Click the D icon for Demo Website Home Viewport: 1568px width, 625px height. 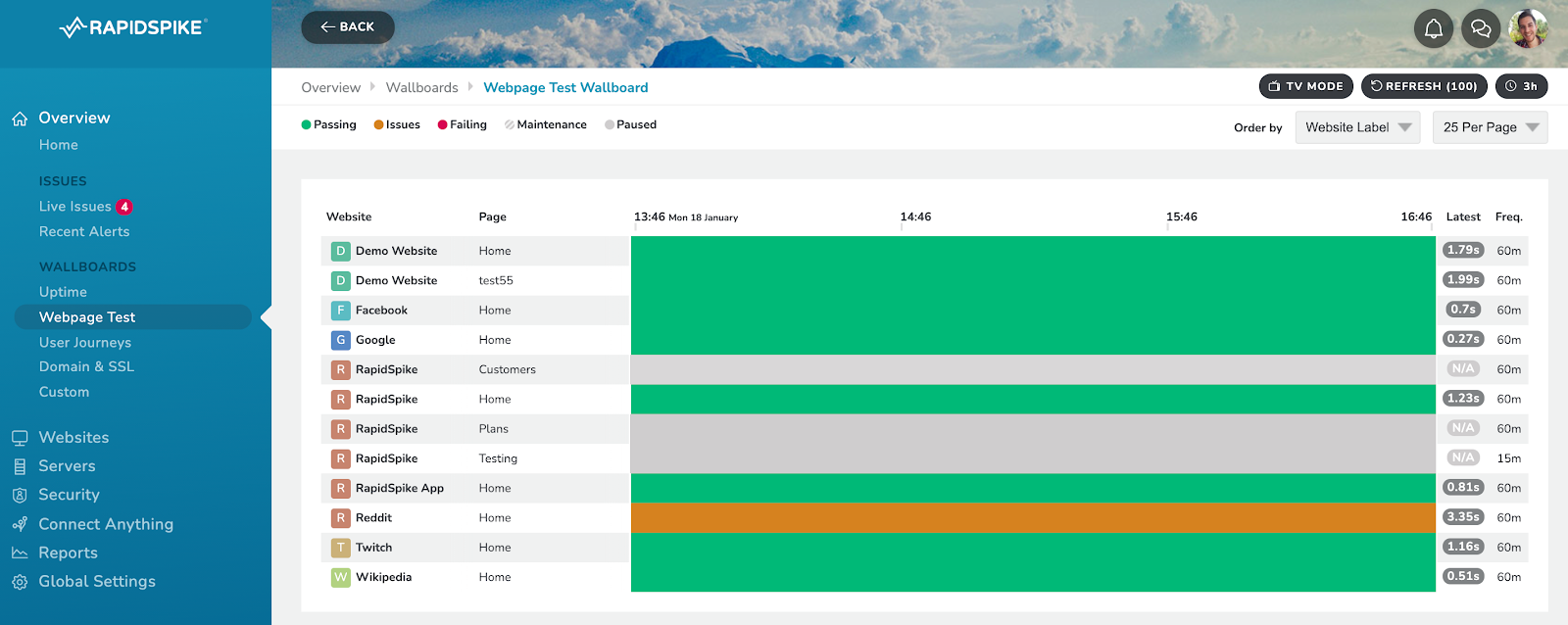340,251
